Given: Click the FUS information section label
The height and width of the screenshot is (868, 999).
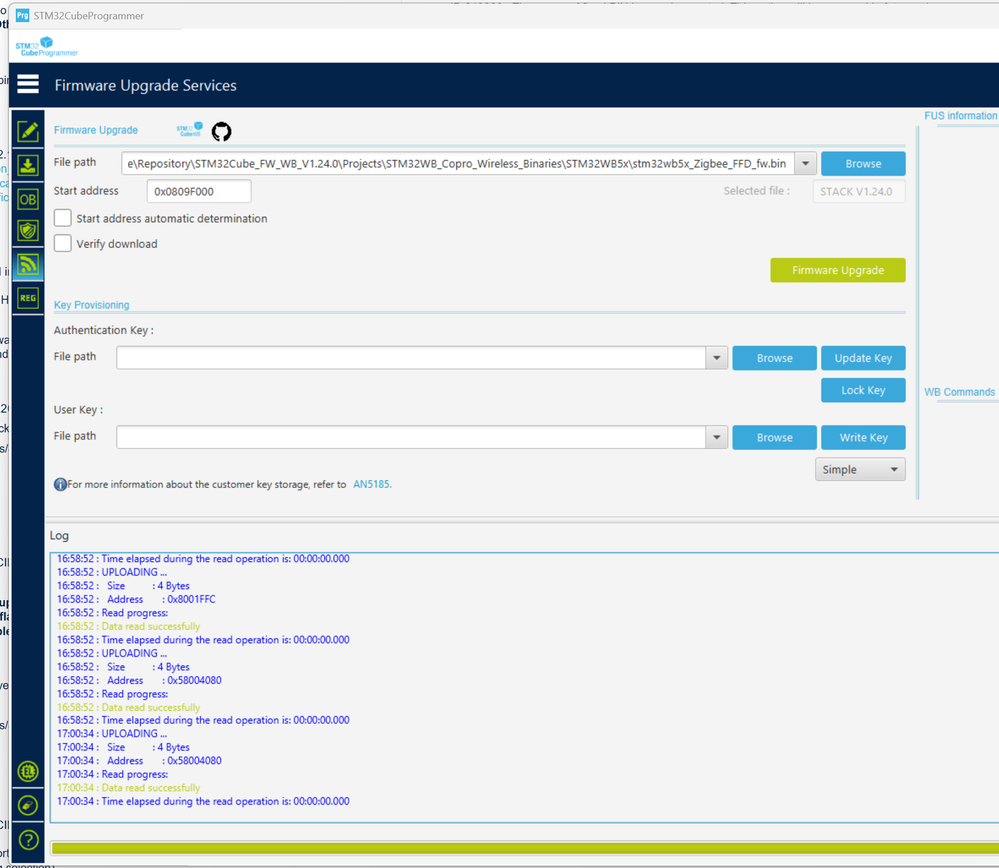Looking at the screenshot, I should [x=960, y=115].
